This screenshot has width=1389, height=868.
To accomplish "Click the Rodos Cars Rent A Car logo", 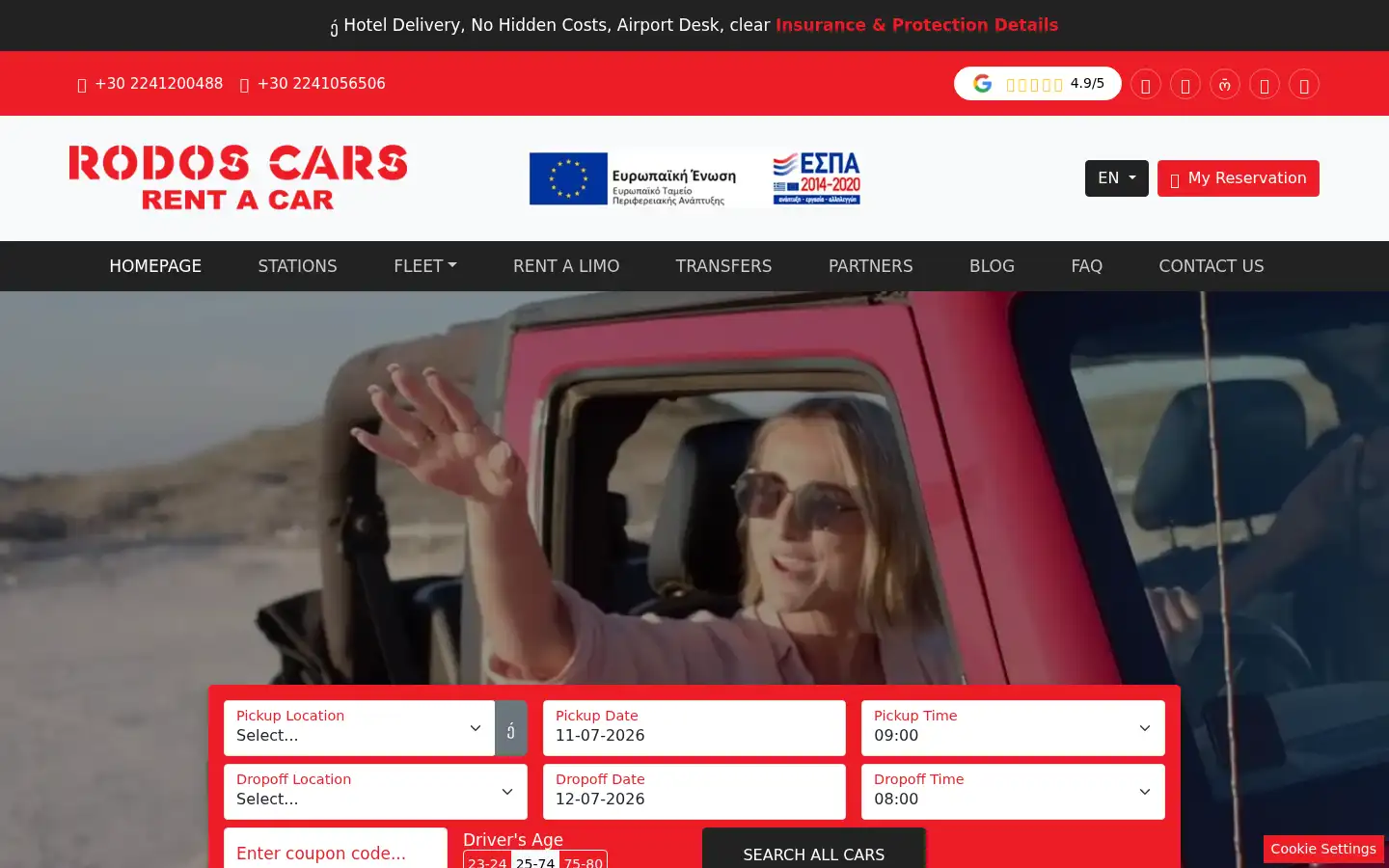I will pyautogui.click(x=238, y=177).
